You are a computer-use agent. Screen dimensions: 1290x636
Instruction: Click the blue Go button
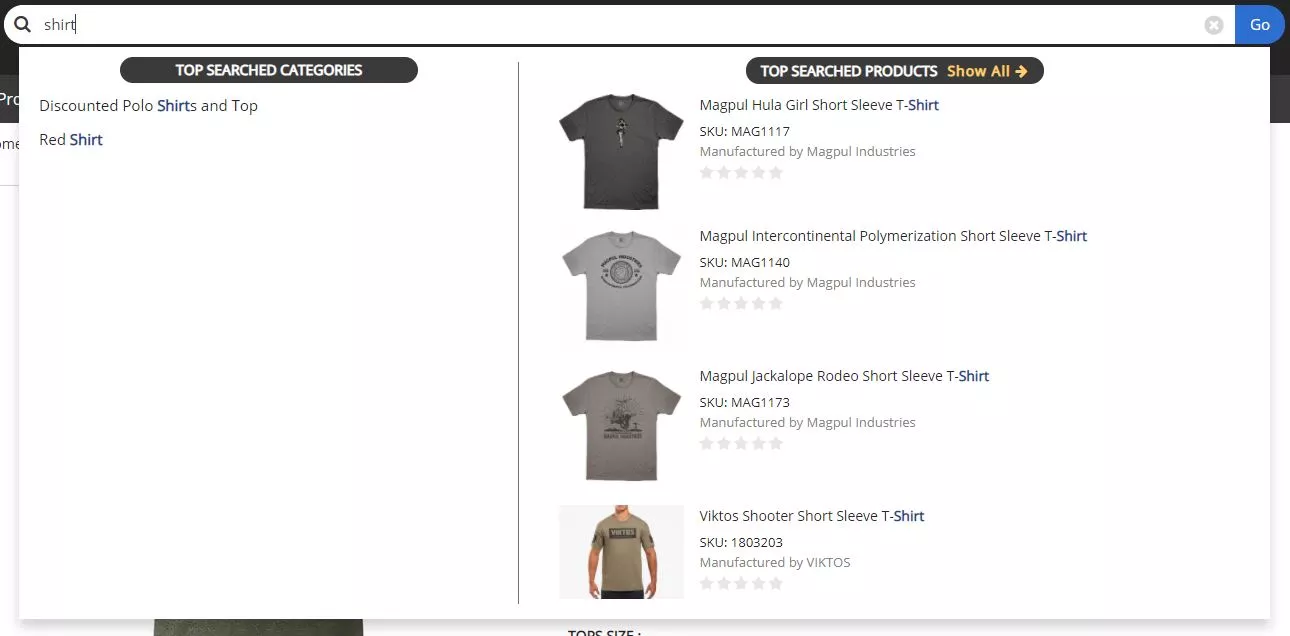pos(1260,25)
